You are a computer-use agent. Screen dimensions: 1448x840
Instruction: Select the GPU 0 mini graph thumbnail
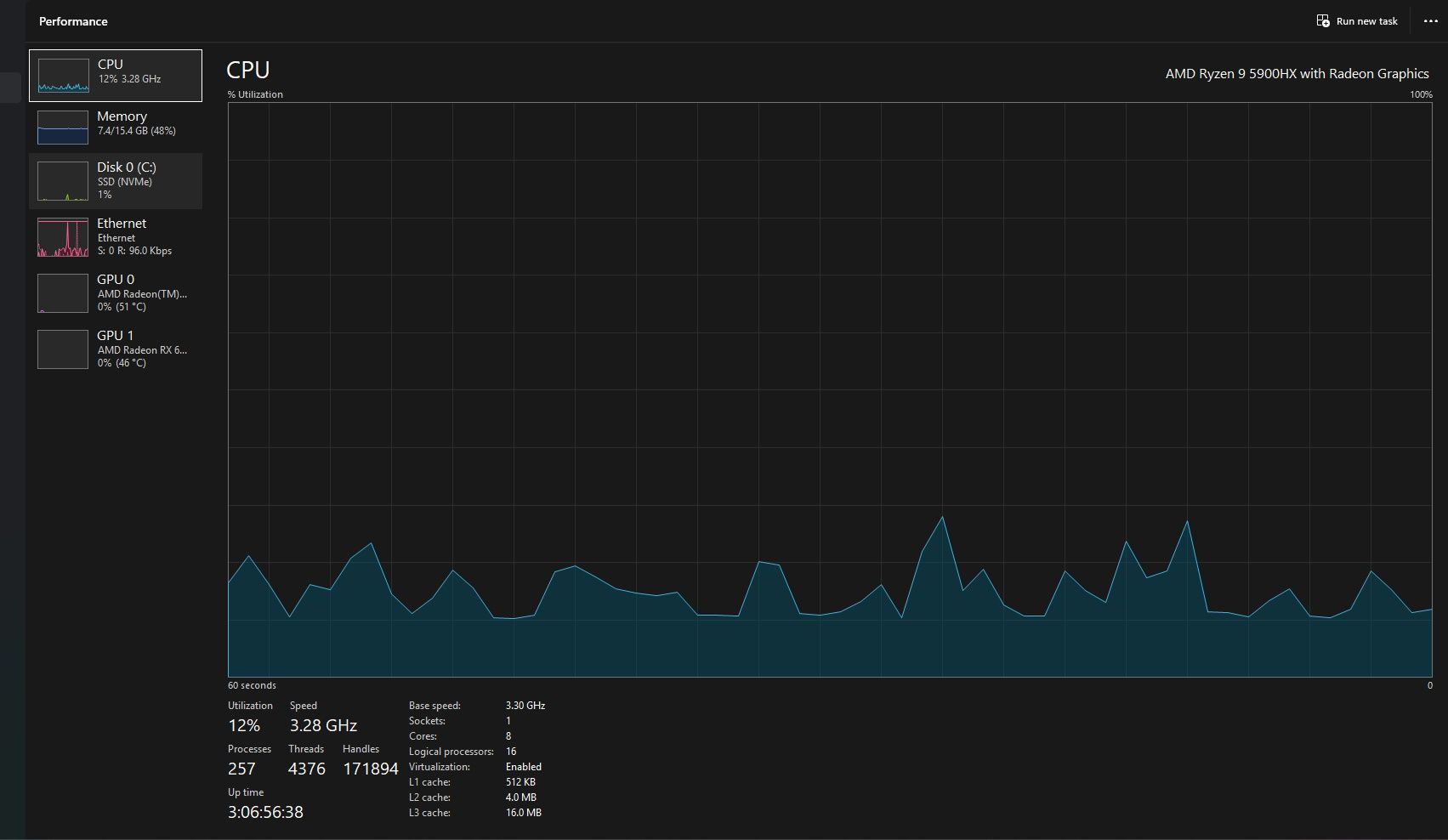click(x=63, y=293)
